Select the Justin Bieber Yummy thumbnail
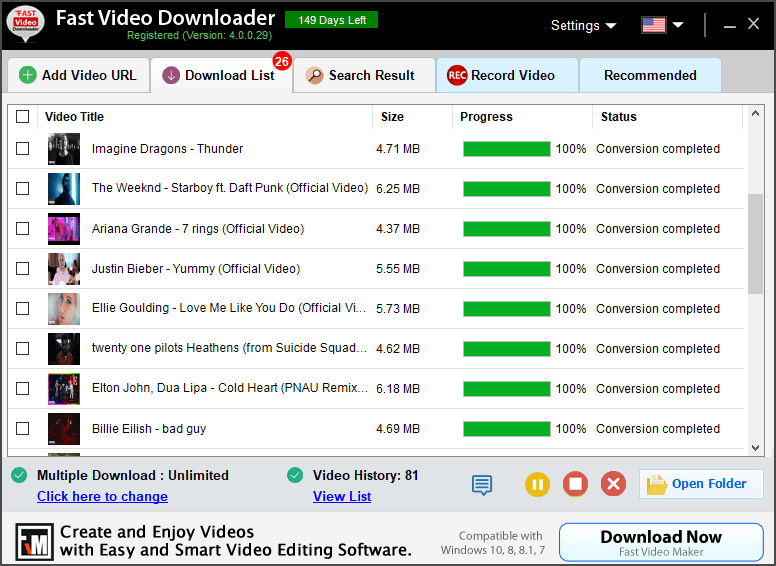776x566 pixels. click(x=64, y=269)
